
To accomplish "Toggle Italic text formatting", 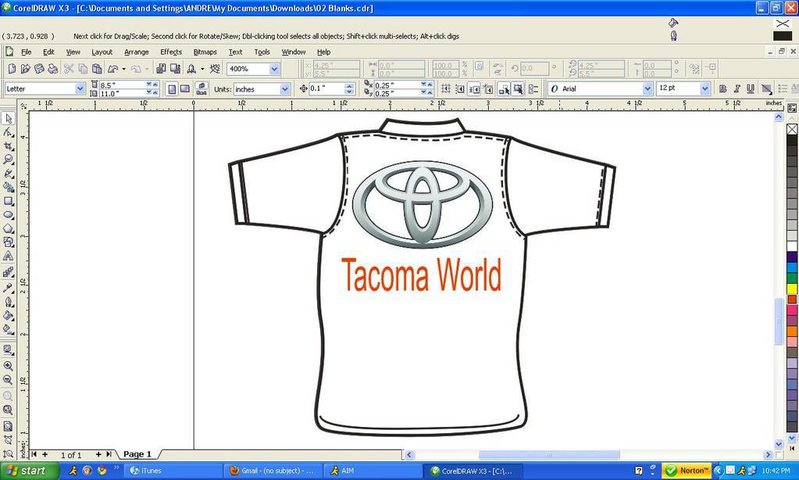I will point(736,89).
